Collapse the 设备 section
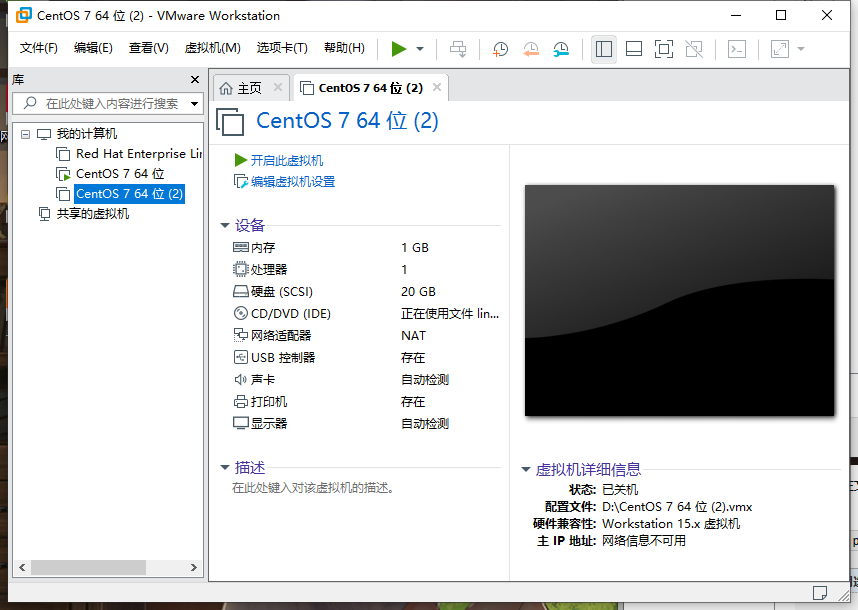Viewport: 858px width, 610px height. [224, 225]
